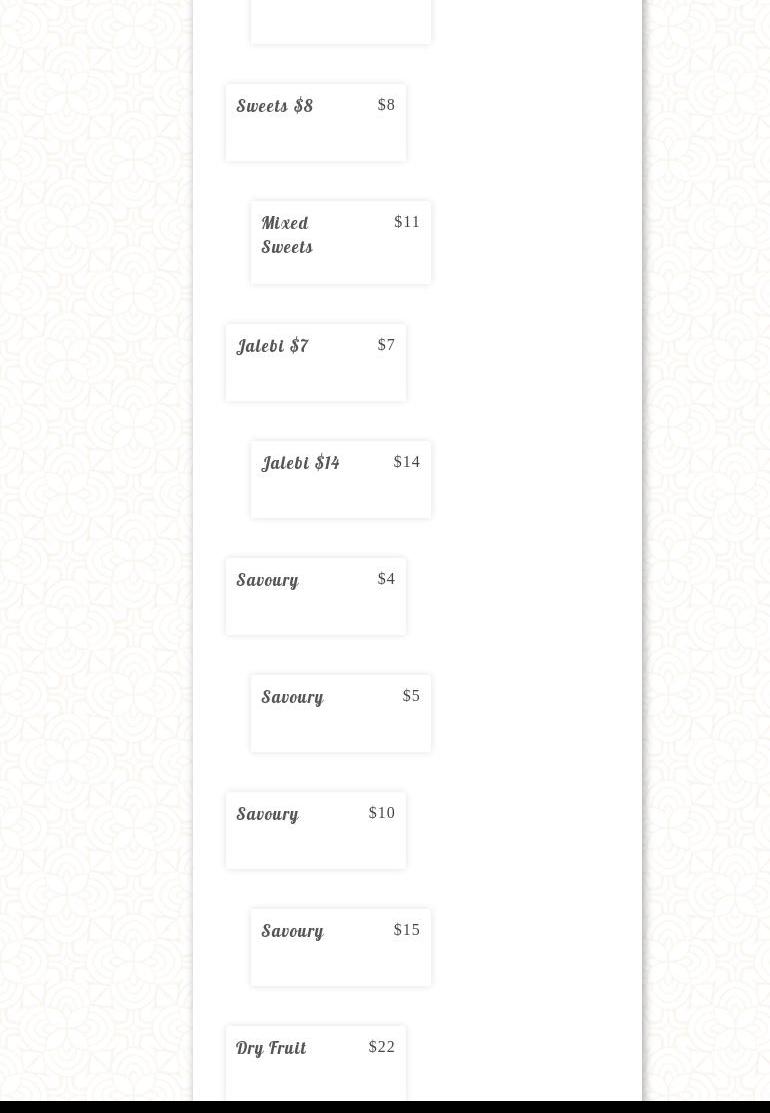Click the empty menu card above Sweets $8
Image resolution: width=770 pixels, height=1113 pixels.
(x=341, y=21)
